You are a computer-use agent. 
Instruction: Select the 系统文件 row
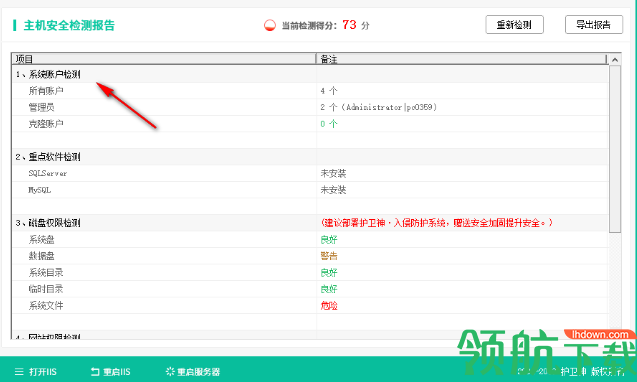[310, 306]
